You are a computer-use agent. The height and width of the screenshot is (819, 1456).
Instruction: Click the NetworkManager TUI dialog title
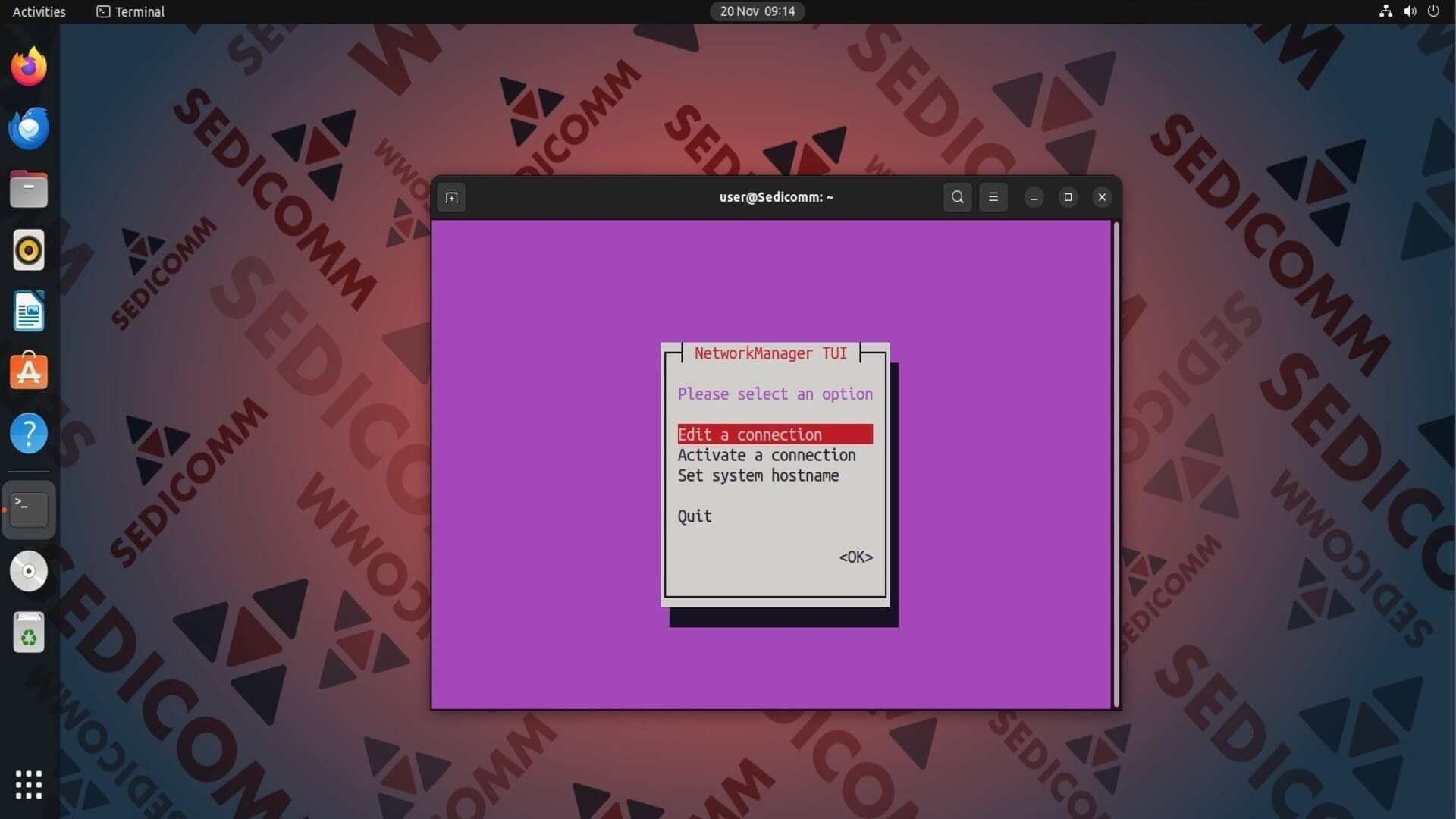[770, 353]
